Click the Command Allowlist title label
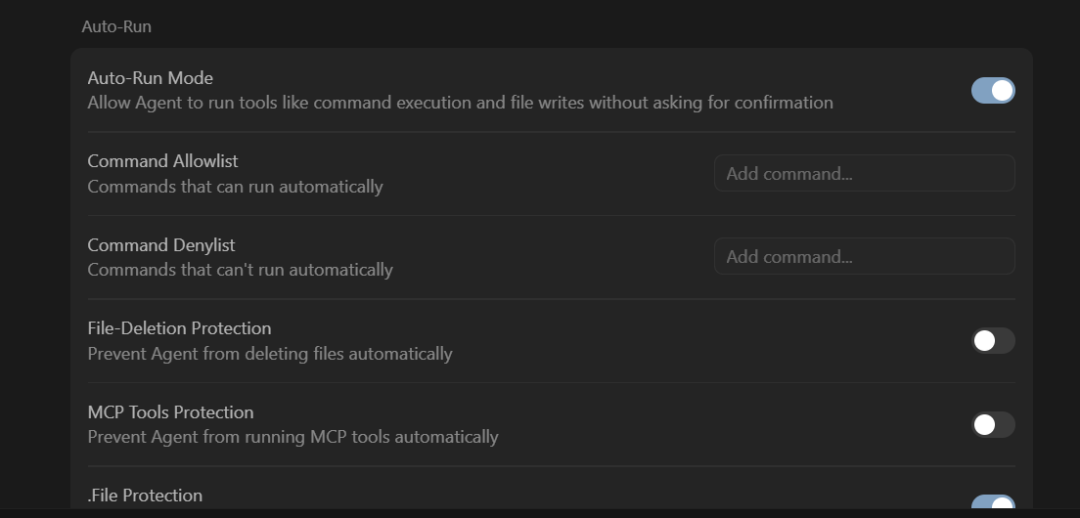 pos(163,161)
